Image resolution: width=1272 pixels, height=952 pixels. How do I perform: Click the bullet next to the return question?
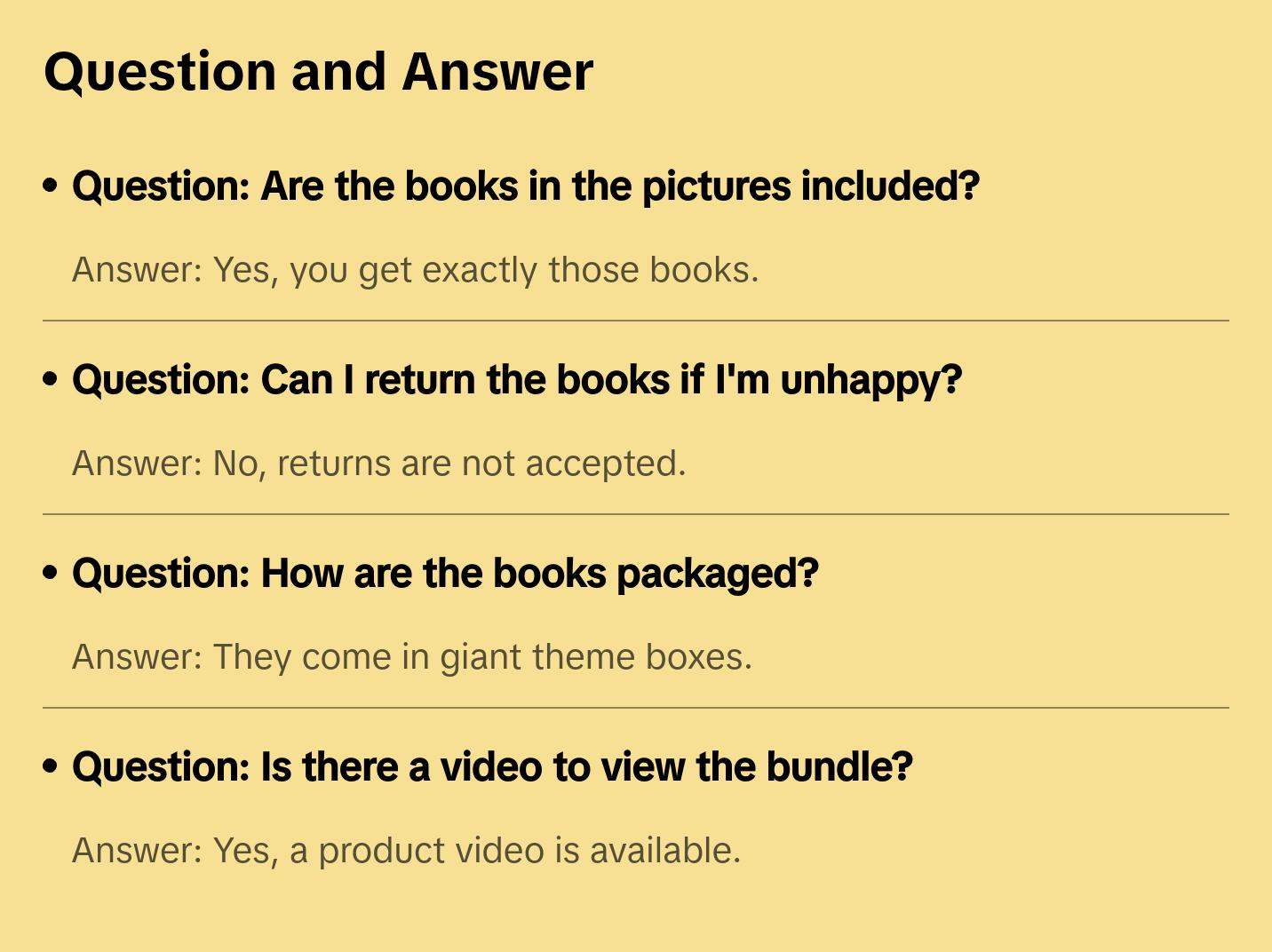51,379
